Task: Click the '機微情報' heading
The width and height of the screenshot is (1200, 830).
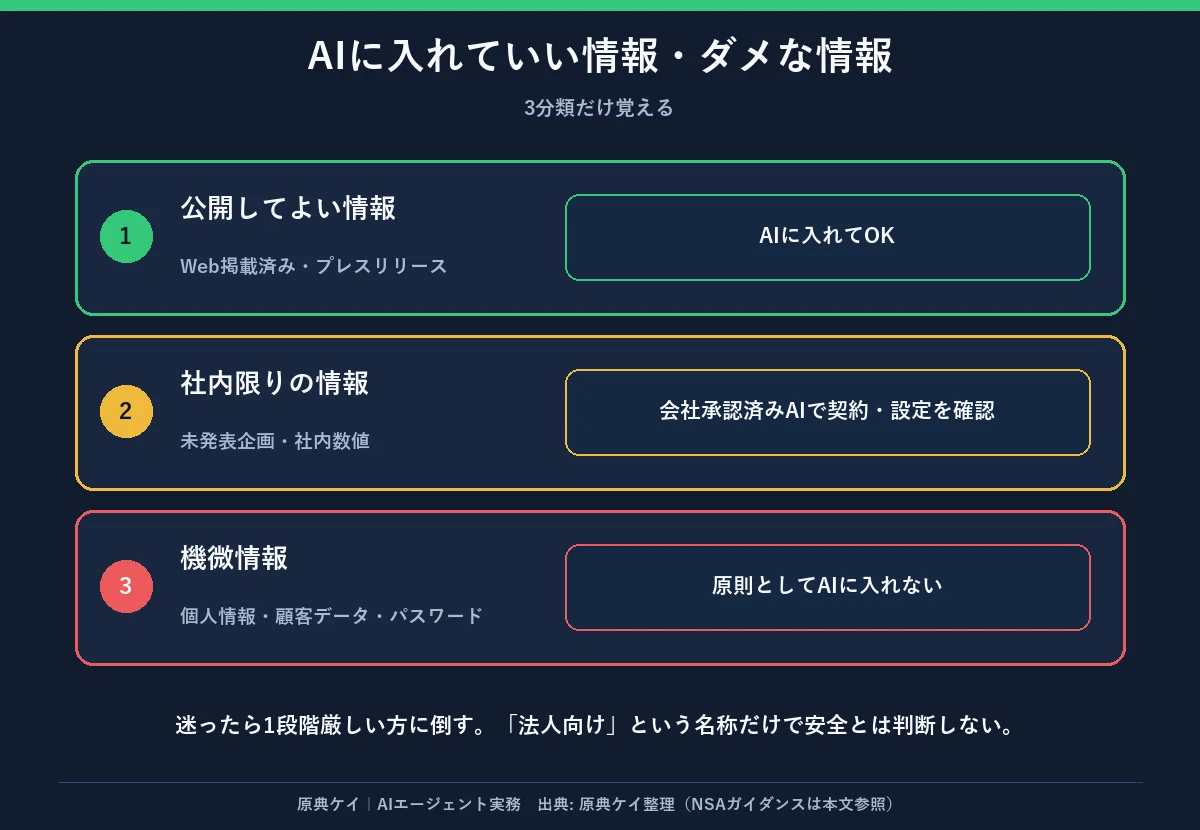Action: tap(234, 558)
